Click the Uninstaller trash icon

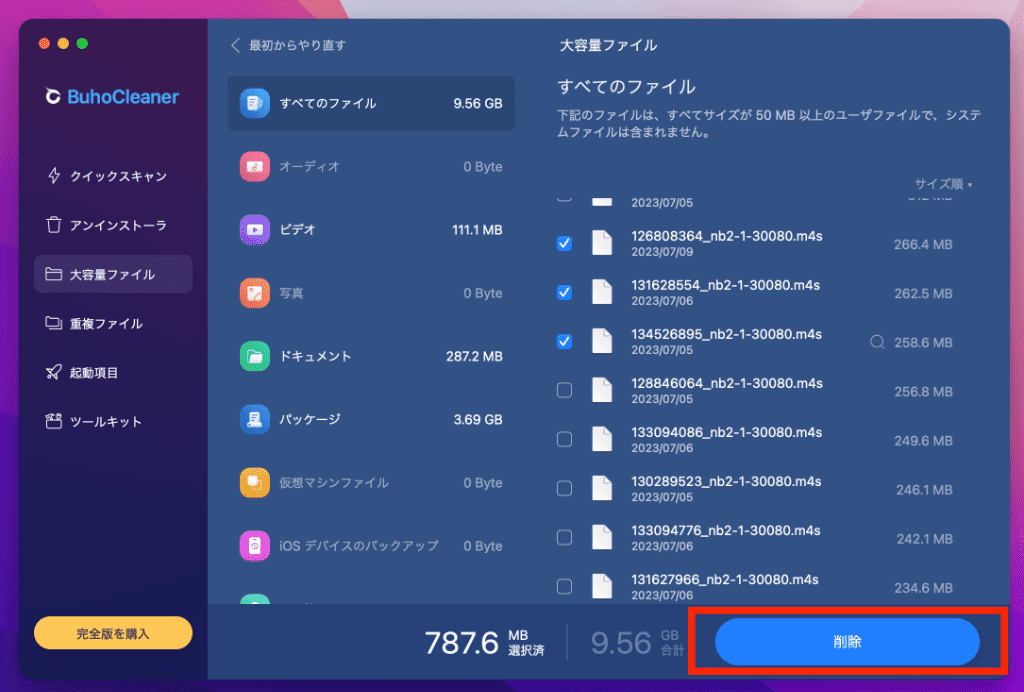(54, 225)
